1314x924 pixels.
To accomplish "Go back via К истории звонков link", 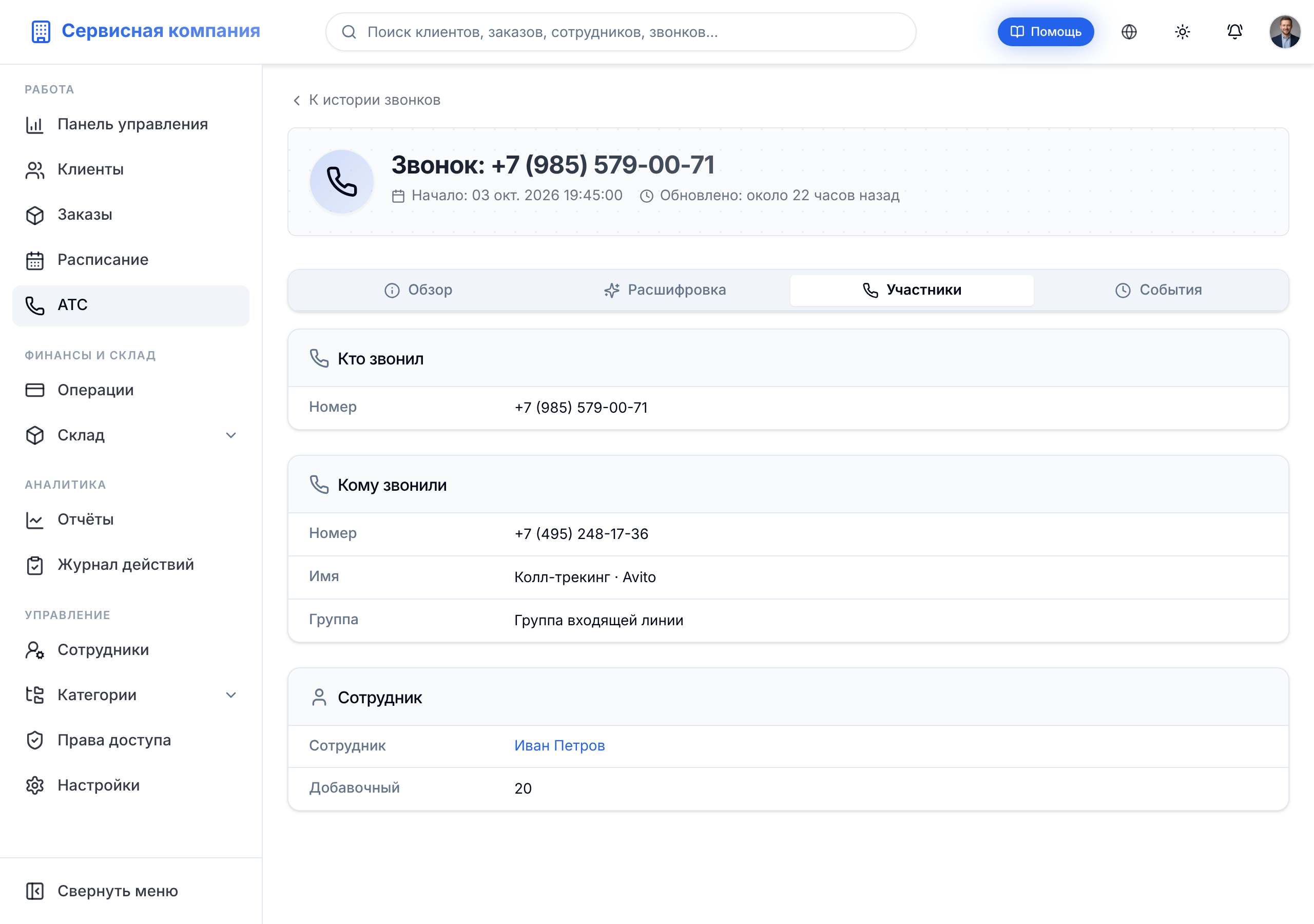I will click(x=367, y=100).
